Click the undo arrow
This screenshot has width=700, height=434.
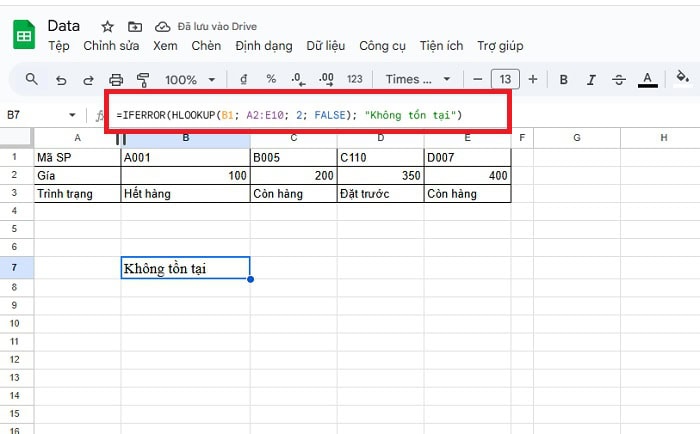[x=62, y=79]
